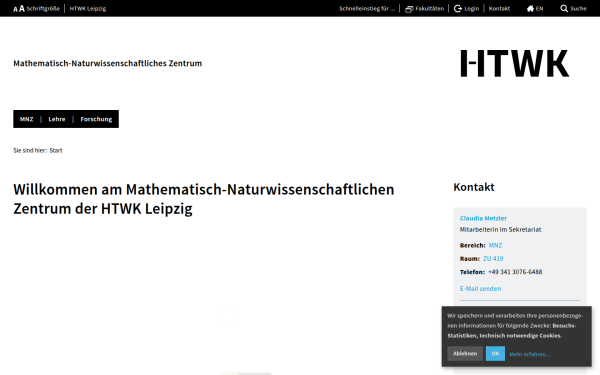Click the Schriftgröße font size icon

click(x=19, y=8)
